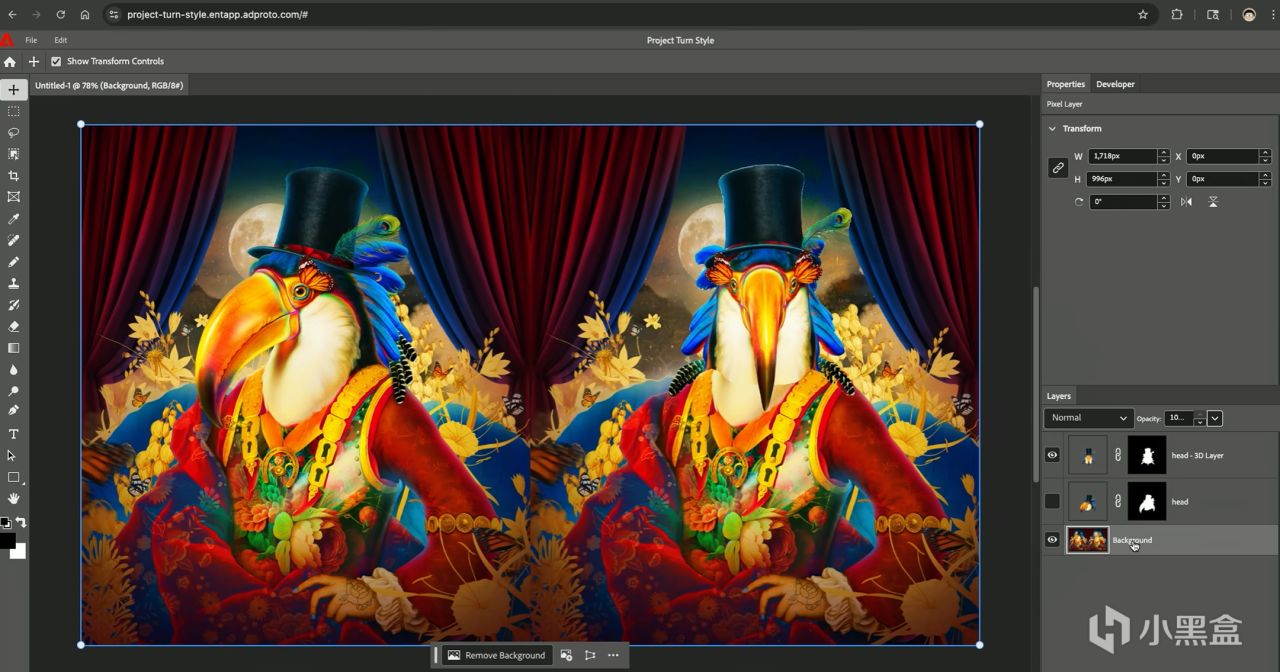This screenshot has width=1280, height=672.
Task: Click the X position stepper arrows
Action: coord(1265,156)
